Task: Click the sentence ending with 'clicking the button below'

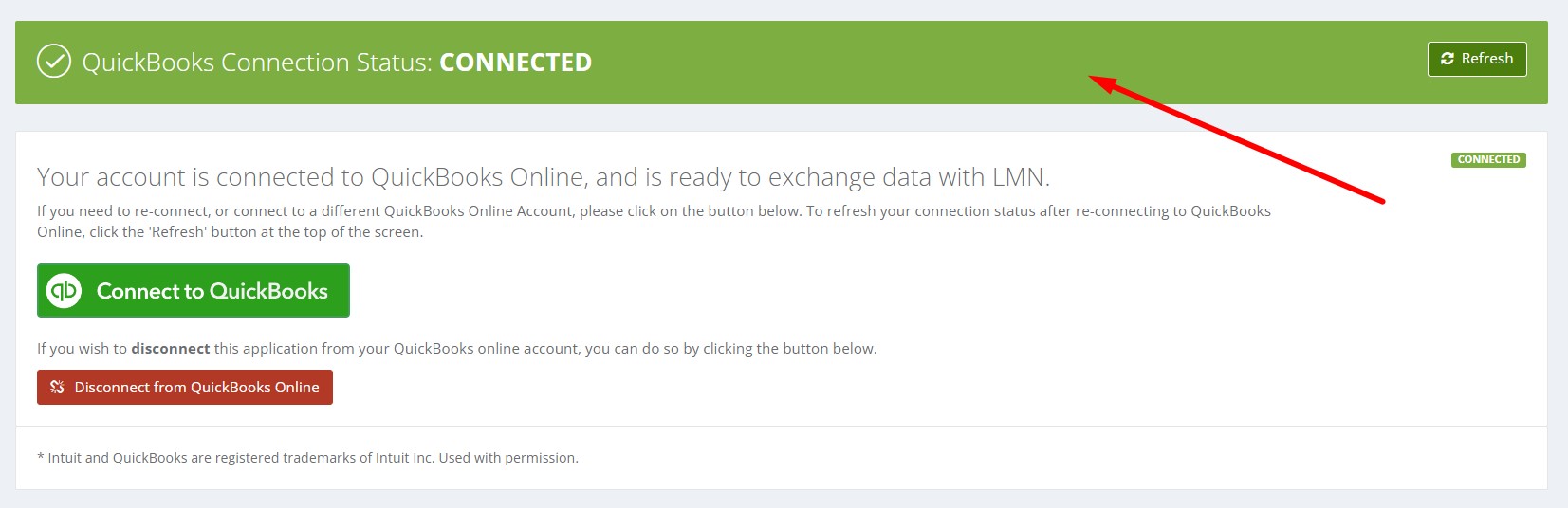Action: click(456, 349)
